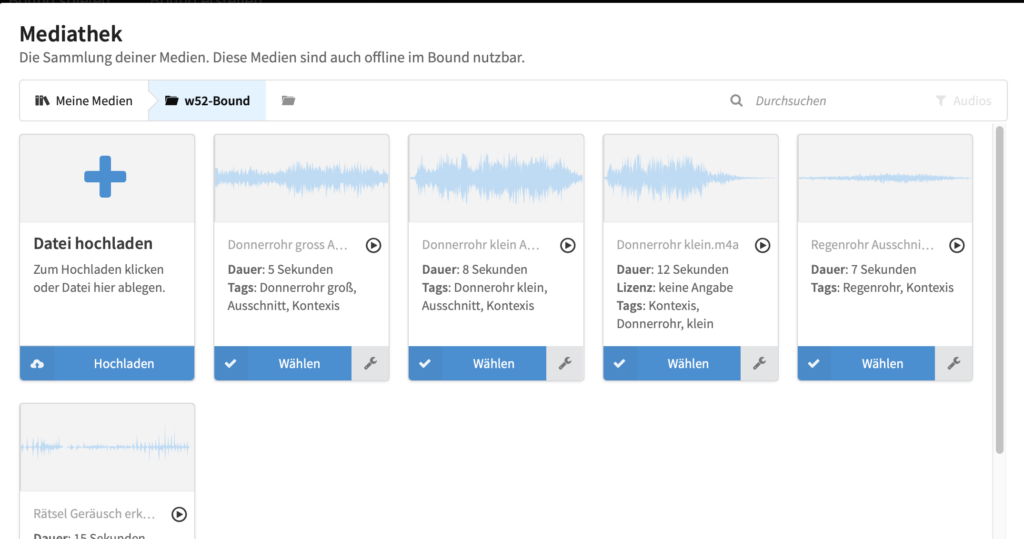Play the Donnerrohr klein.m4a audio

pos(762,245)
